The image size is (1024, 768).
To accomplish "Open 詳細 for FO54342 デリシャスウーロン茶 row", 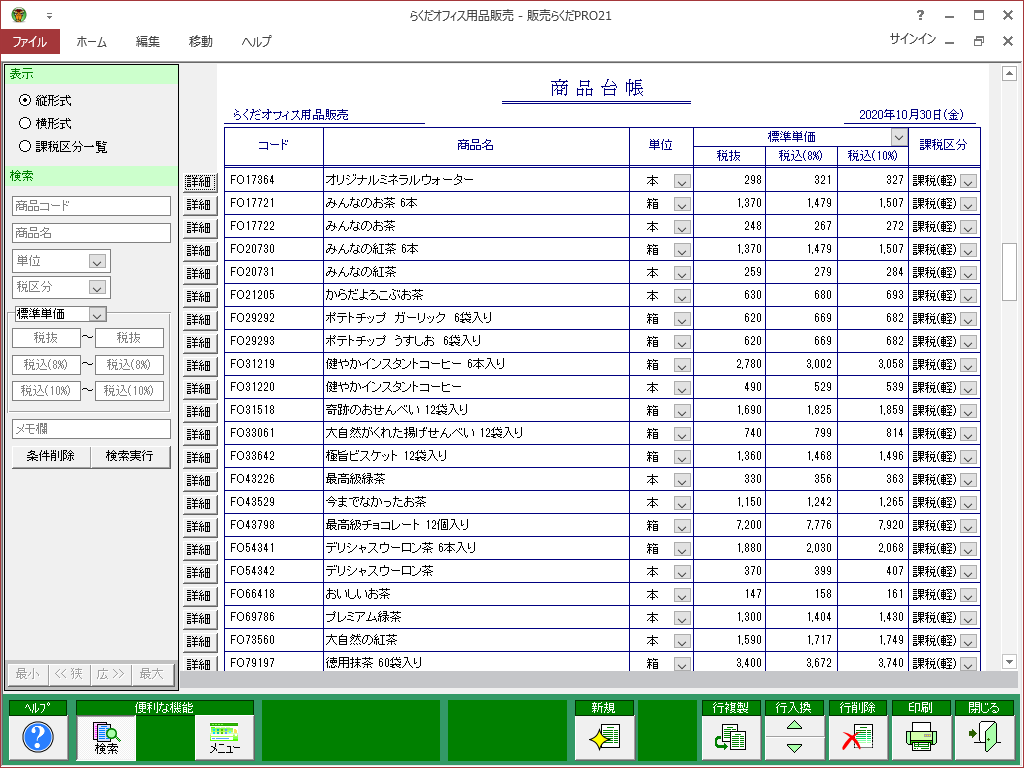I will pyautogui.click(x=199, y=572).
